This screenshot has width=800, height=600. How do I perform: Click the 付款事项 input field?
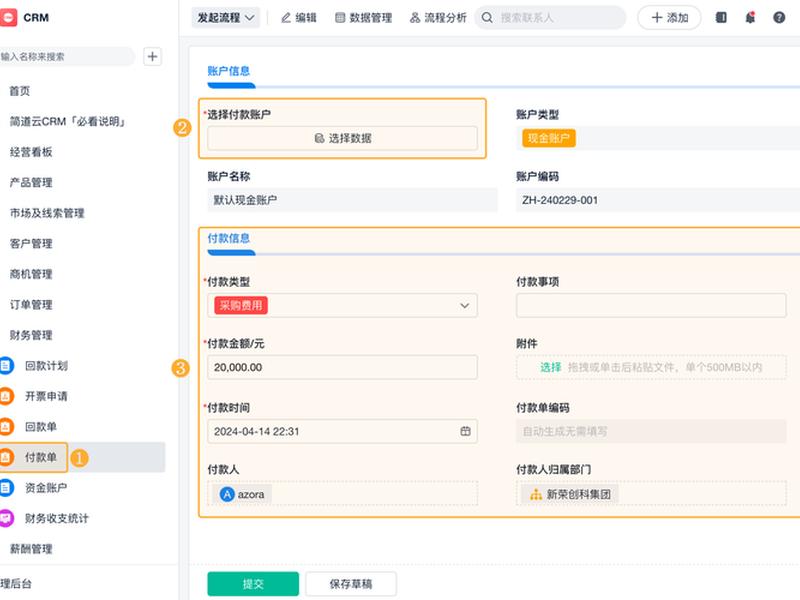point(651,306)
